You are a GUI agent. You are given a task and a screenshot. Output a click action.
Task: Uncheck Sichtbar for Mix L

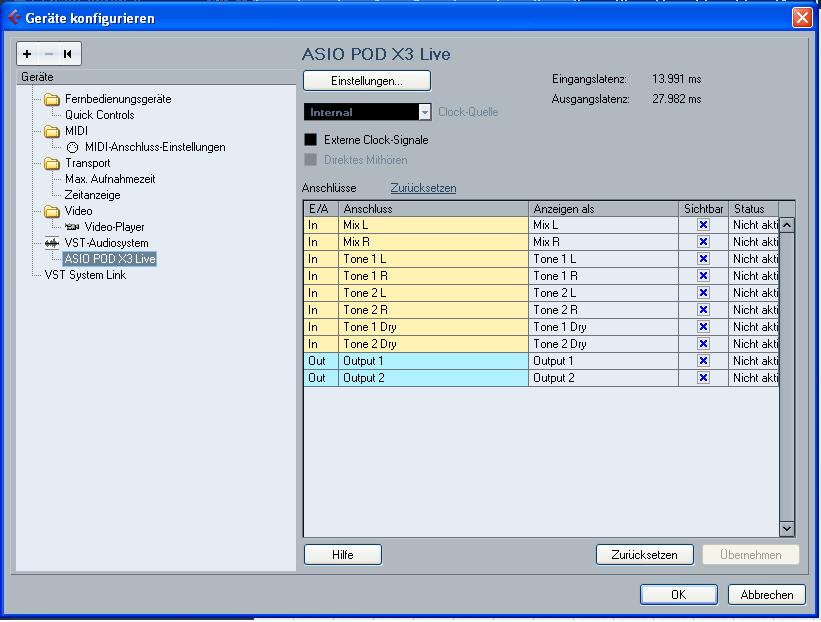pos(703,225)
